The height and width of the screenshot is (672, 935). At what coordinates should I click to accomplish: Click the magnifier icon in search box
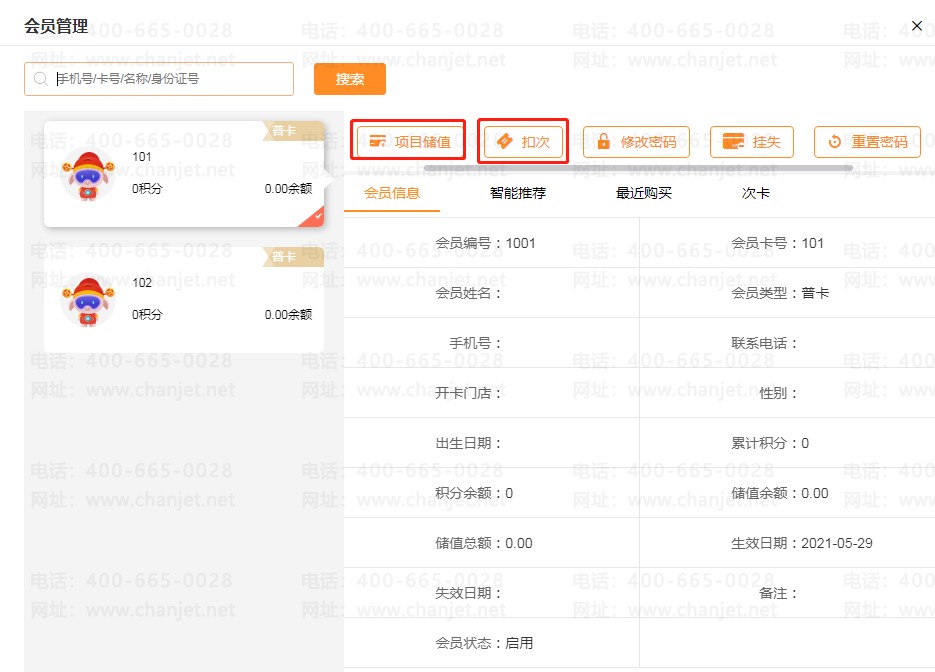point(40,79)
